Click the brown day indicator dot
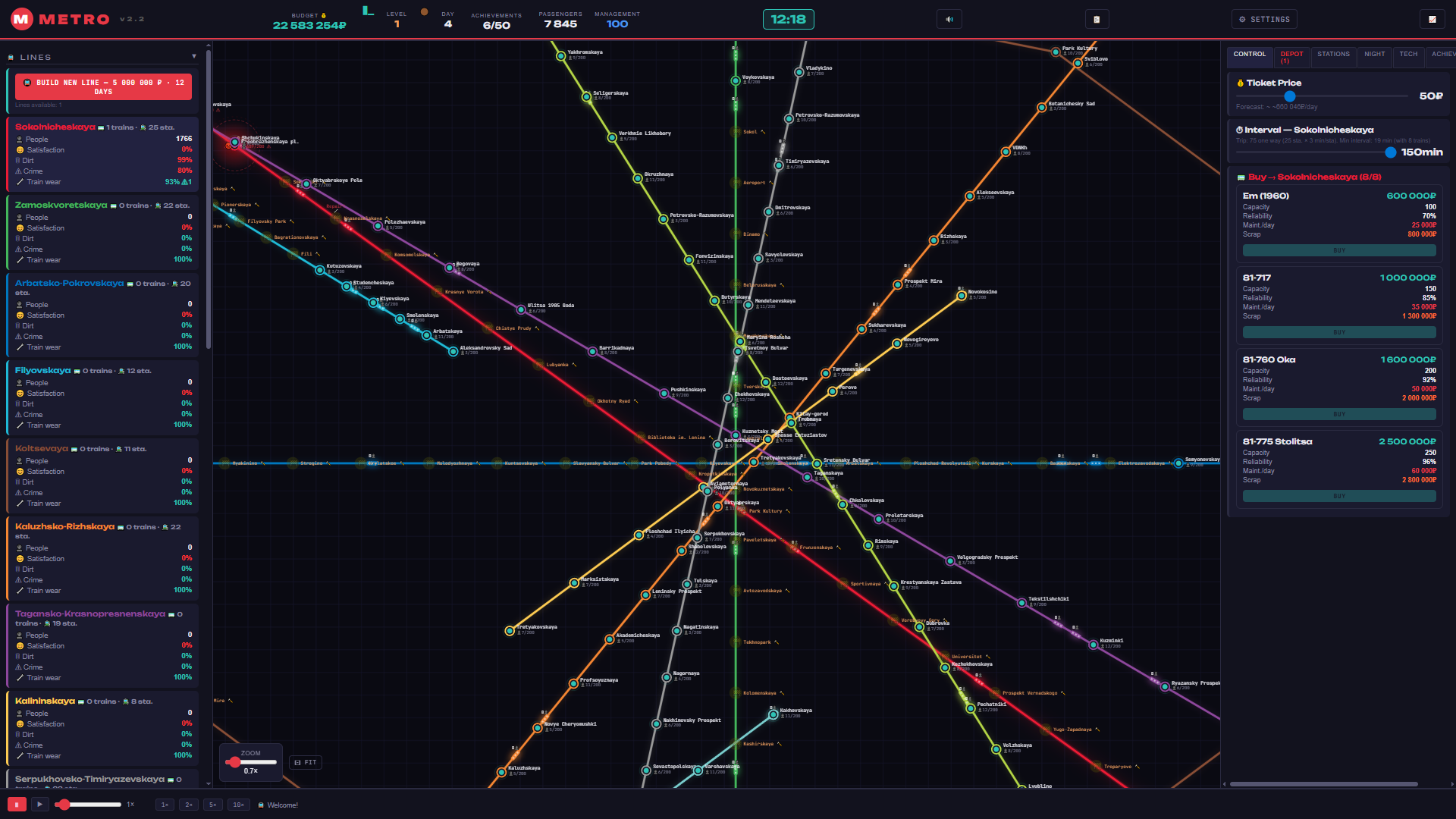Viewport: 1456px width, 819px height. point(425,12)
